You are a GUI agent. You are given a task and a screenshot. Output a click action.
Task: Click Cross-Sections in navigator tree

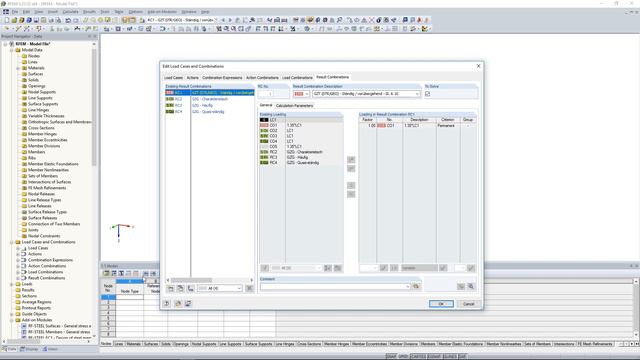point(41,128)
